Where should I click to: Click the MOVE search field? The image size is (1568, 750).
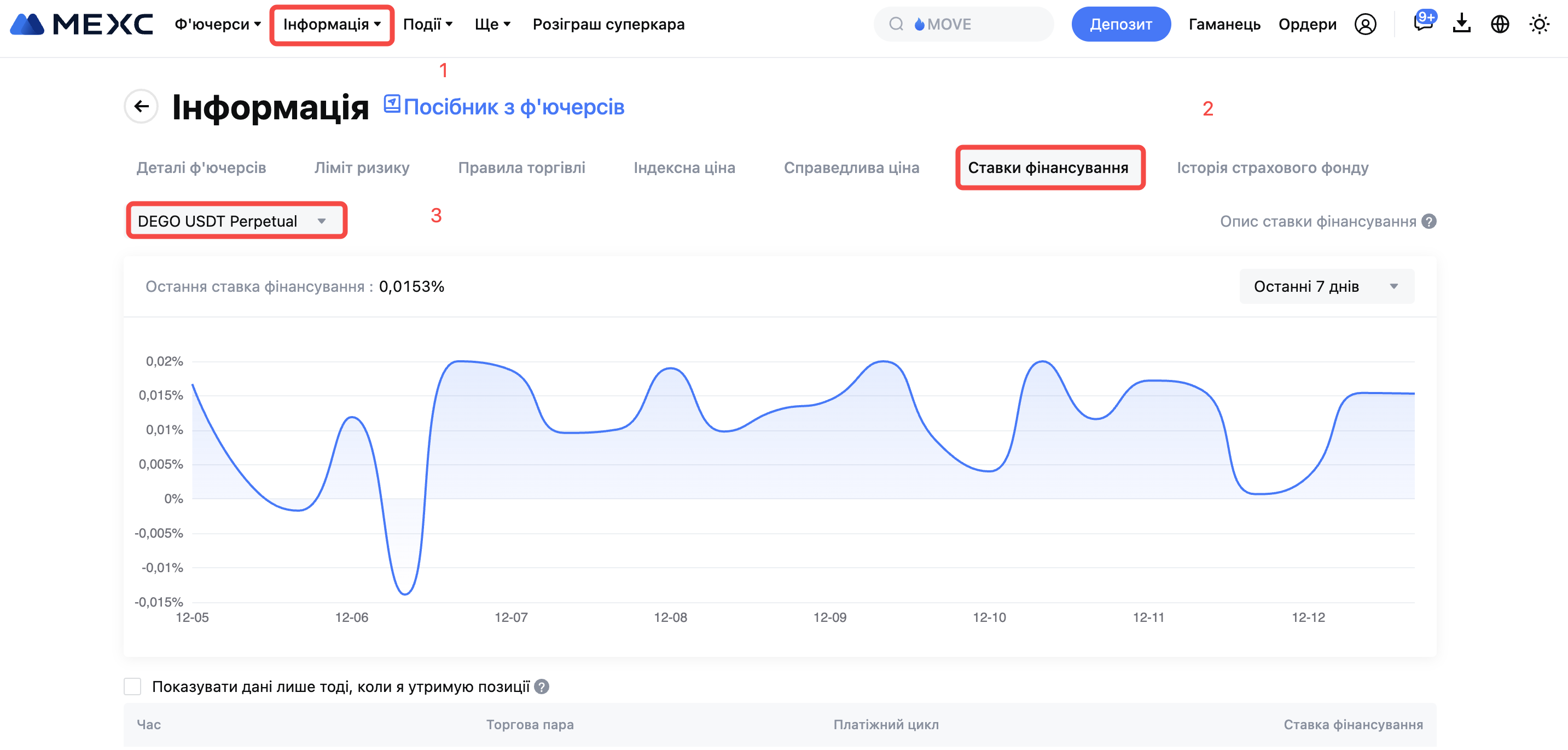coord(963,25)
